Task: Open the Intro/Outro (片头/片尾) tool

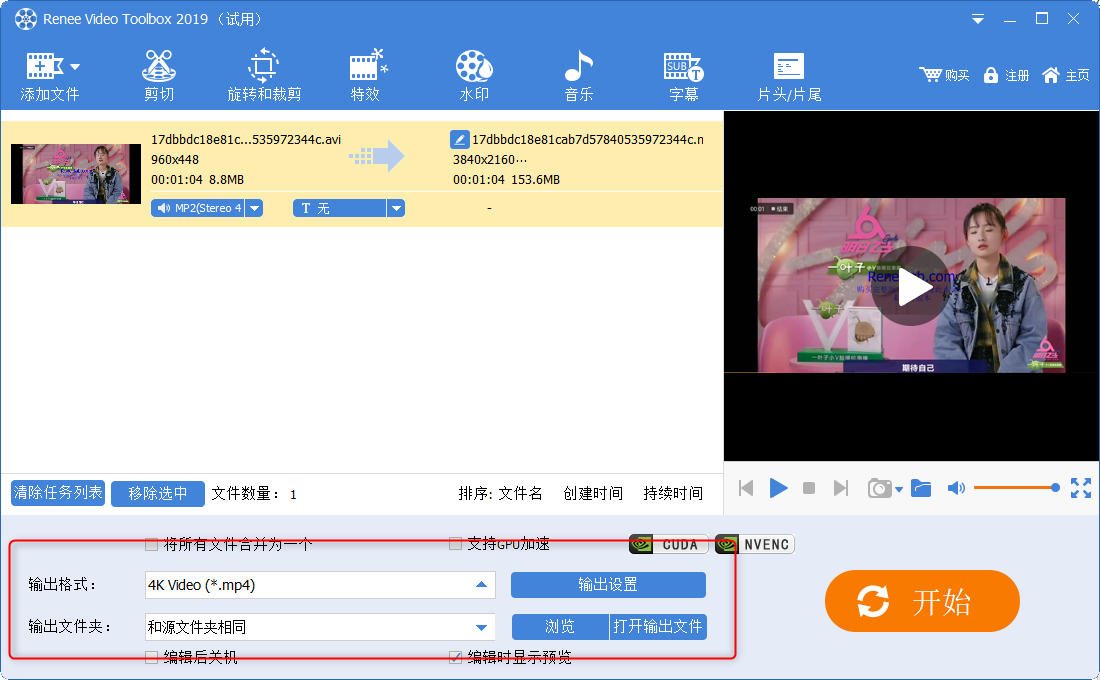Action: click(x=789, y=75)
